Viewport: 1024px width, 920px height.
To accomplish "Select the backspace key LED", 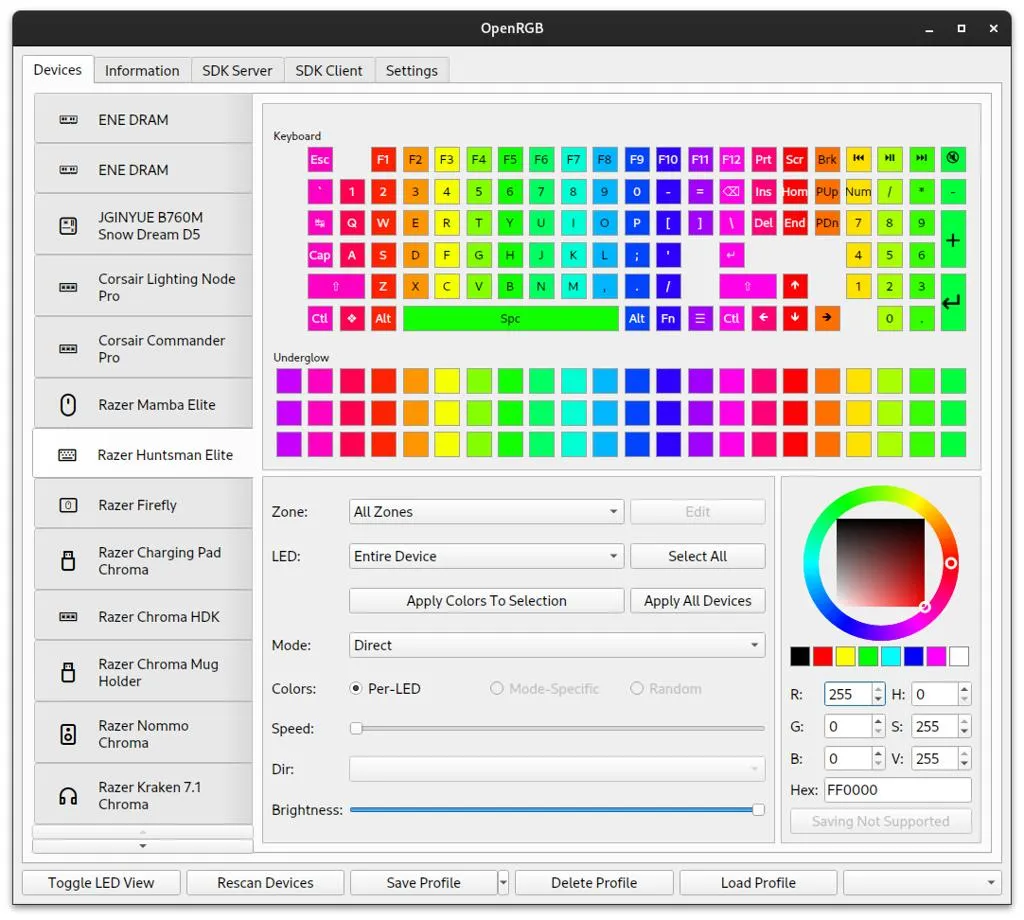I will [731, 191].
